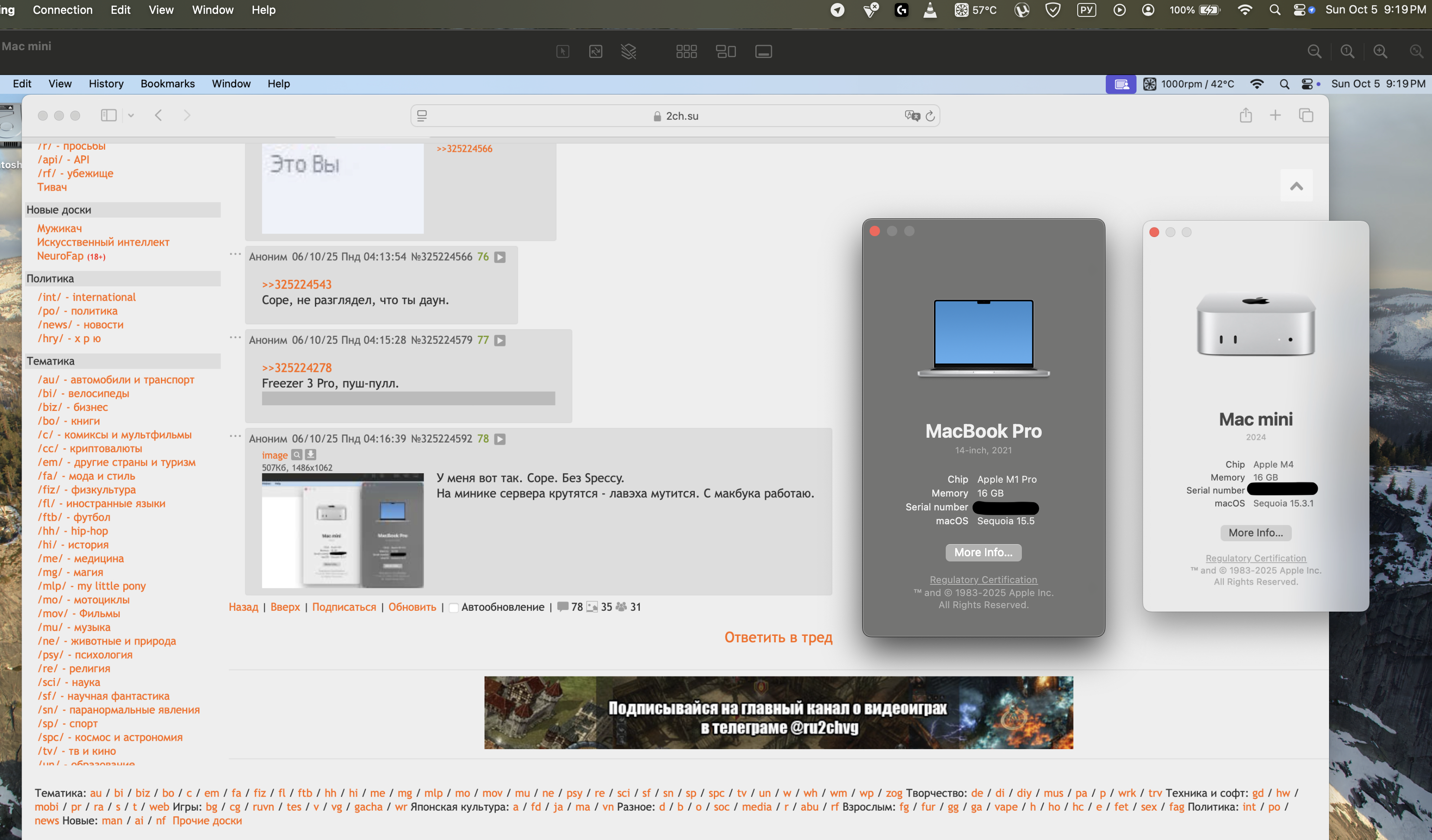This screenshot has height=840, width=1432.
Task: Click download icon beside image link
Action: tap(310, 455)
